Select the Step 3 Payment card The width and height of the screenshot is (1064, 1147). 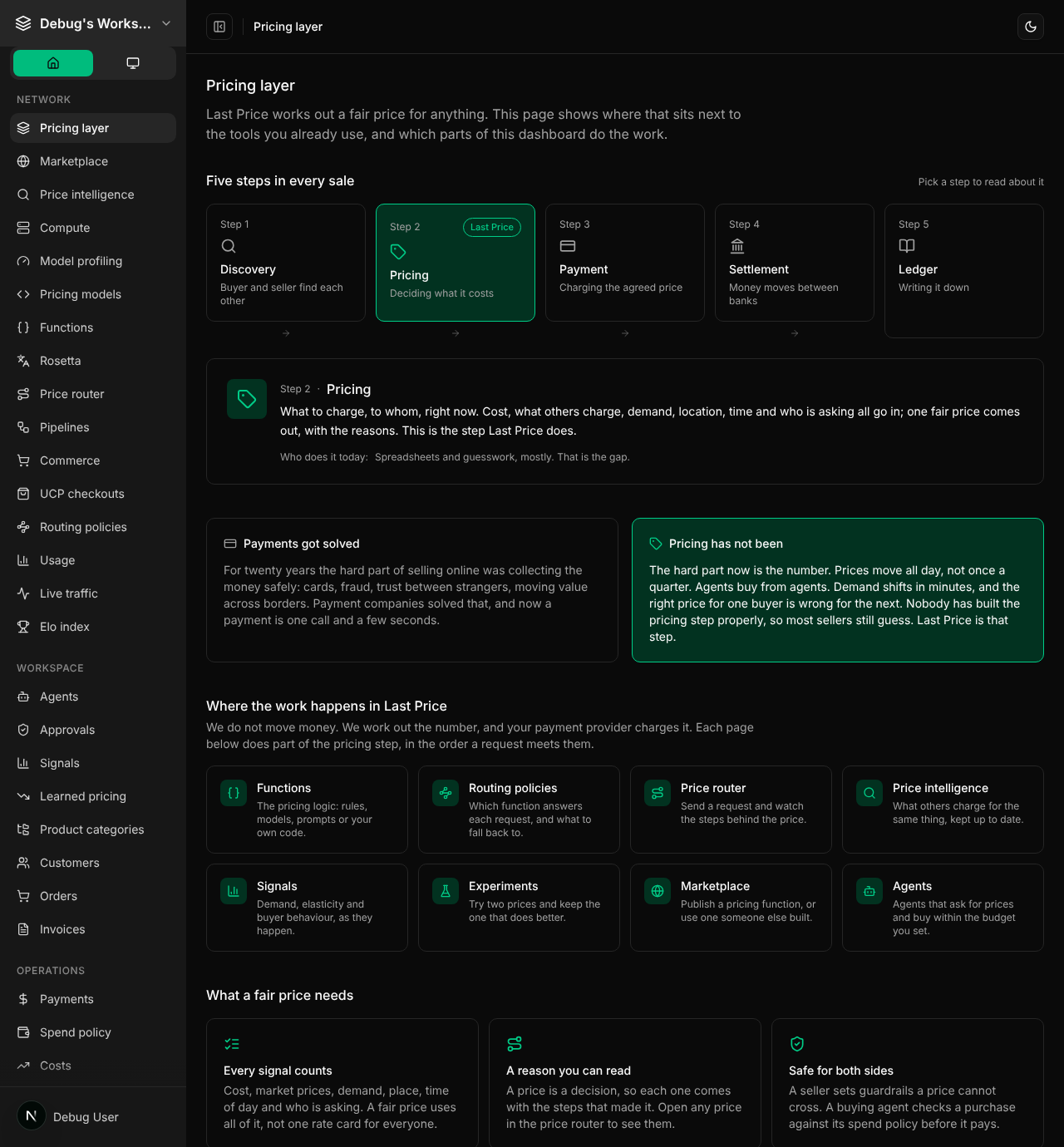click(625, 263)
